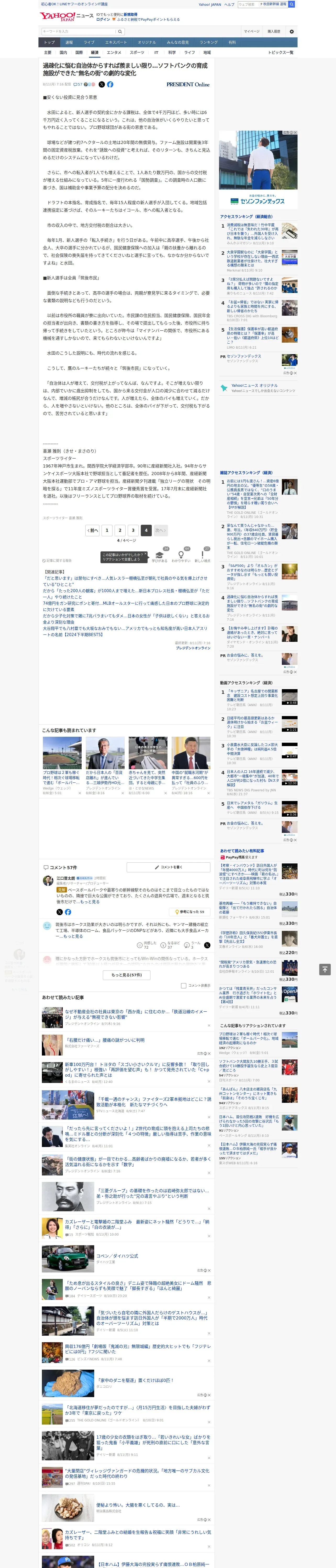
Task: Click the コメントを書く button
Action: point(168,867)
